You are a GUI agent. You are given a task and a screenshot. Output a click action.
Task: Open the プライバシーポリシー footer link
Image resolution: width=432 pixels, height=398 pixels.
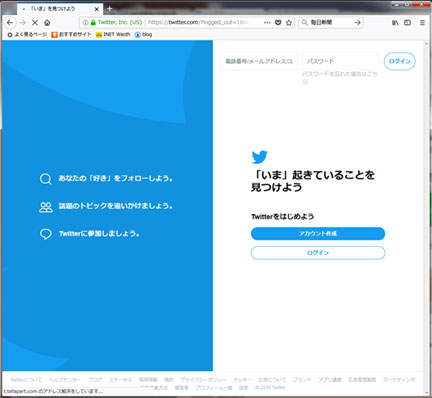point(203,380)
